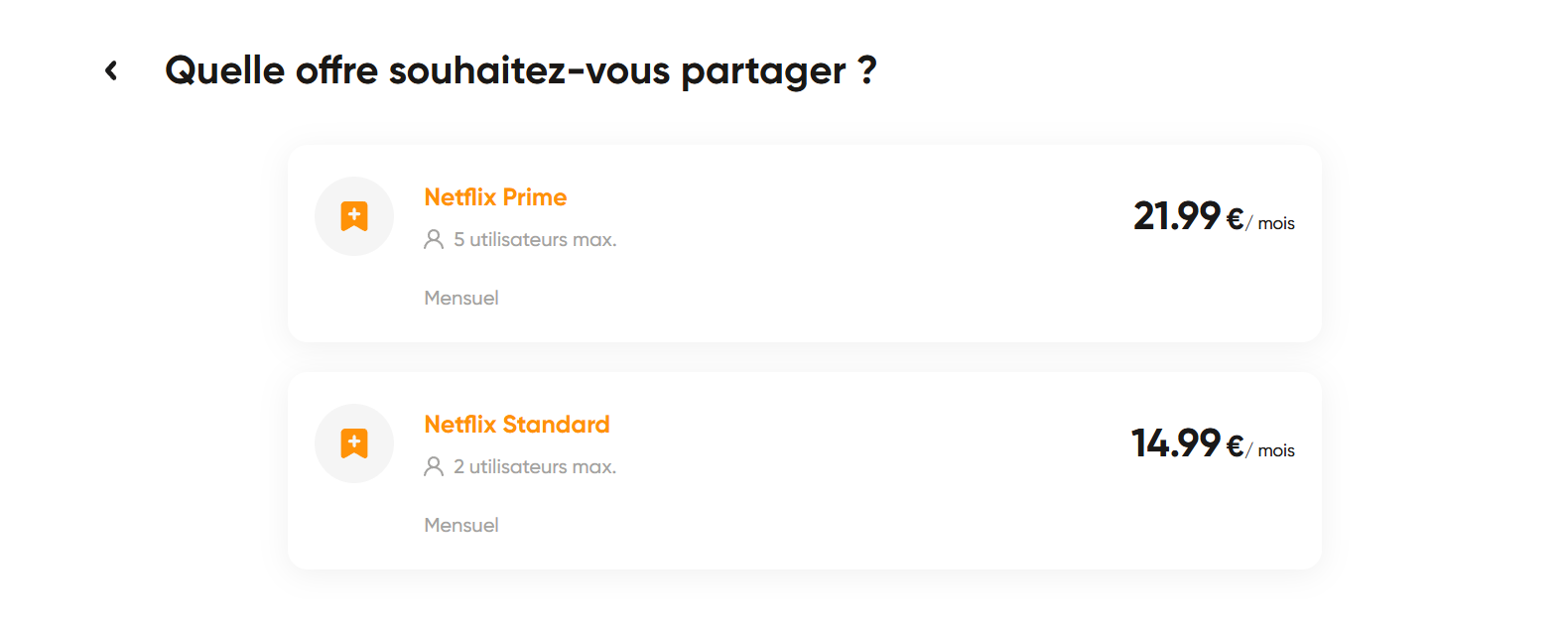Click "/ mois" text in Netflix Standard card

(x=1271, y=451)
